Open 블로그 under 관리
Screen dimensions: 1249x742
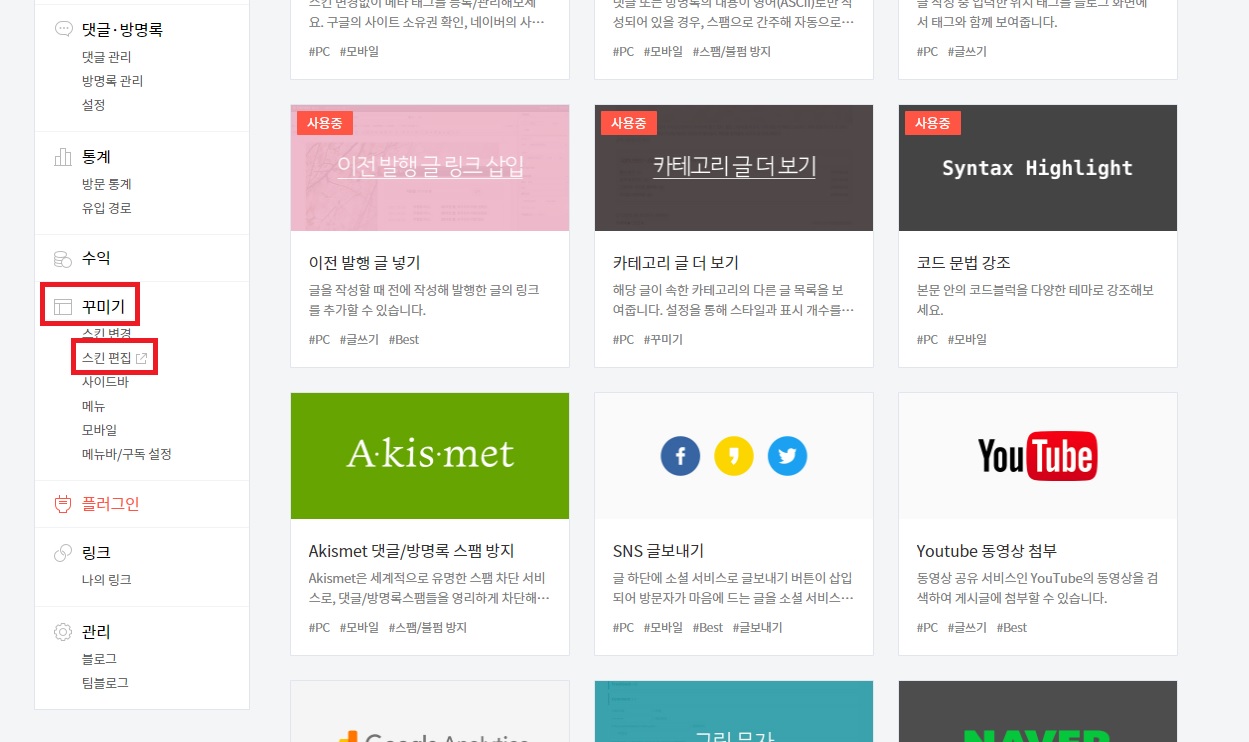pyautogui.click(x=99, y=659)
